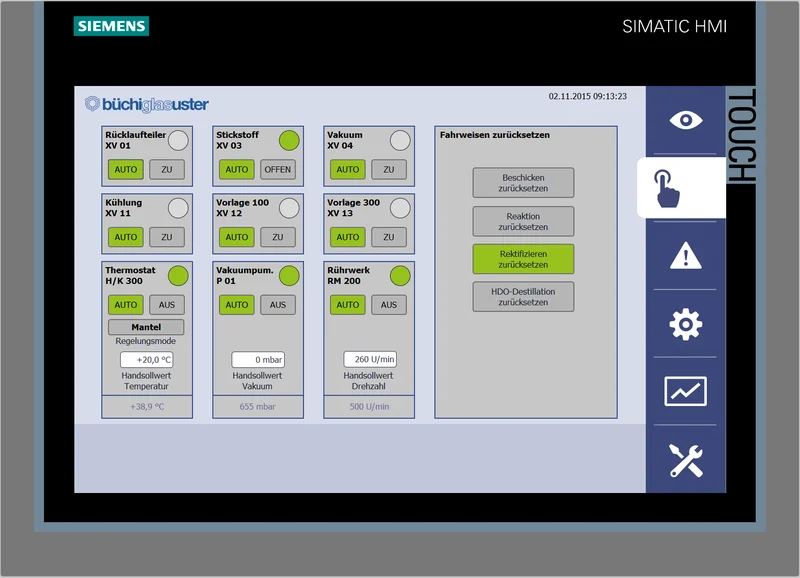Open the trend chart icon
This screenshot has height=578, width=800.
pyautogui.click(x=685, y=391)
